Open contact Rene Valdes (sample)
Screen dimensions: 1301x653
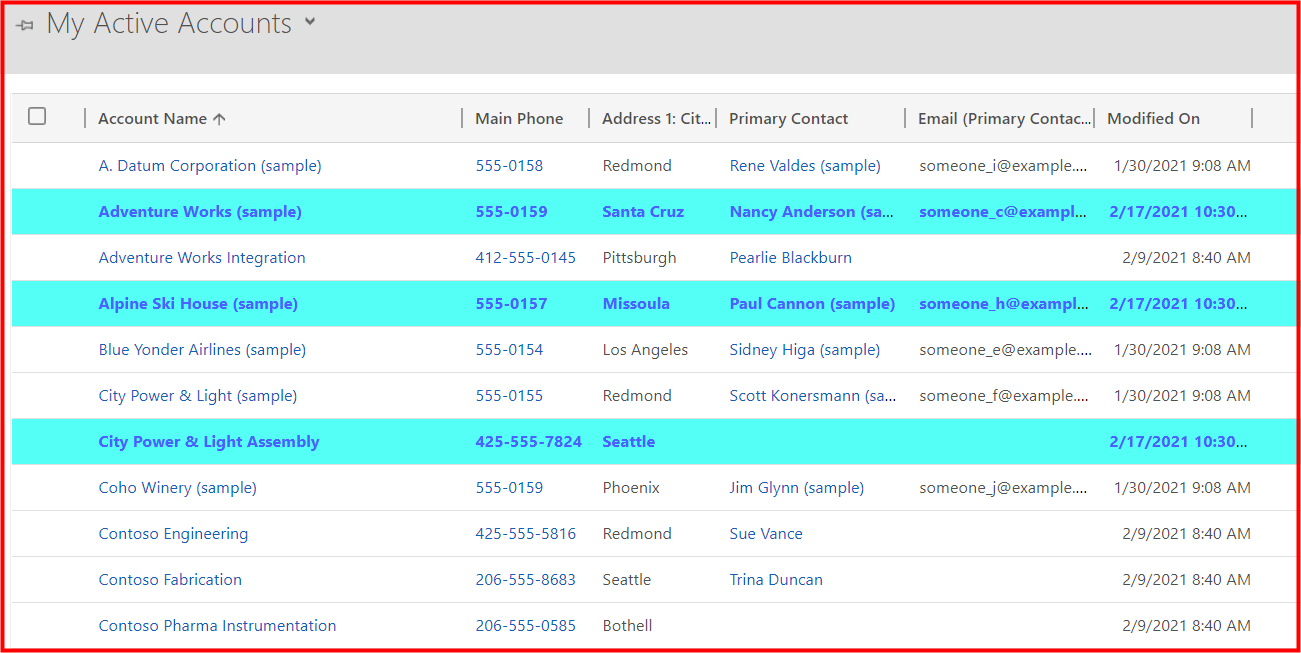(x=805, y=166)
